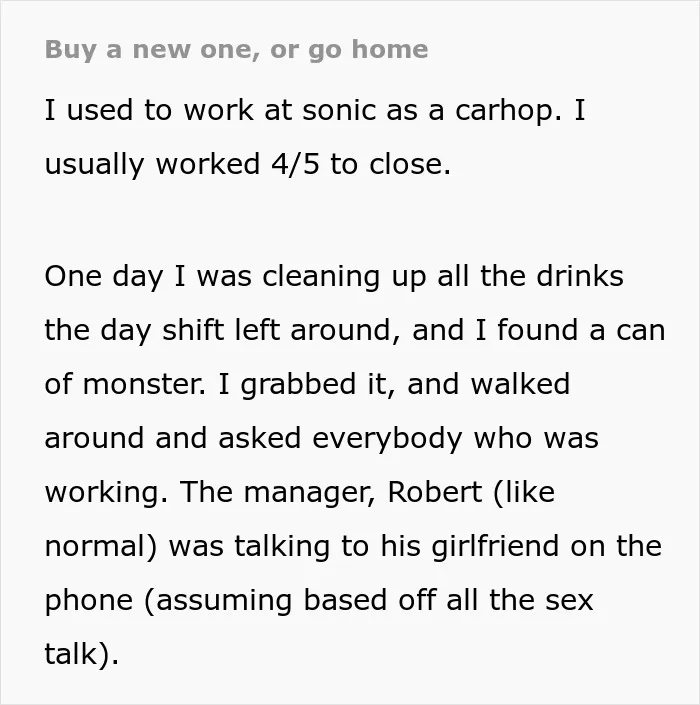Click the word "girlfriend"
The width and height of the screenshot is (700, 705).
495,546
